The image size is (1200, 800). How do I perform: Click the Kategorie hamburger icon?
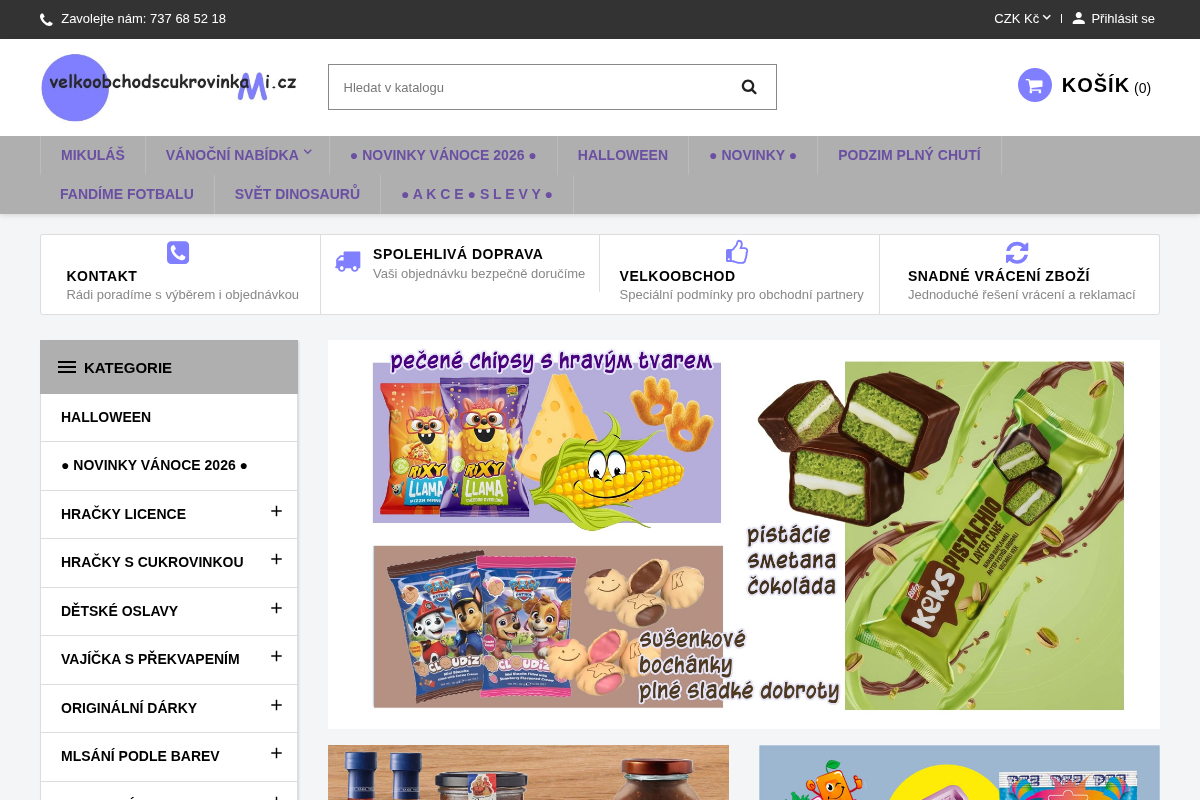(x=67, y=367)
